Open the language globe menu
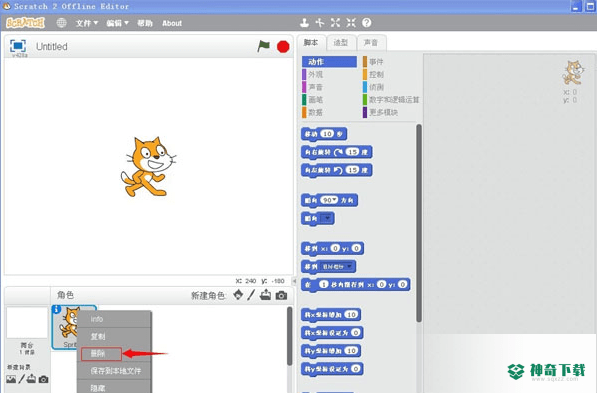The width and height of the screenshot is (597, 393). (61, 23)
